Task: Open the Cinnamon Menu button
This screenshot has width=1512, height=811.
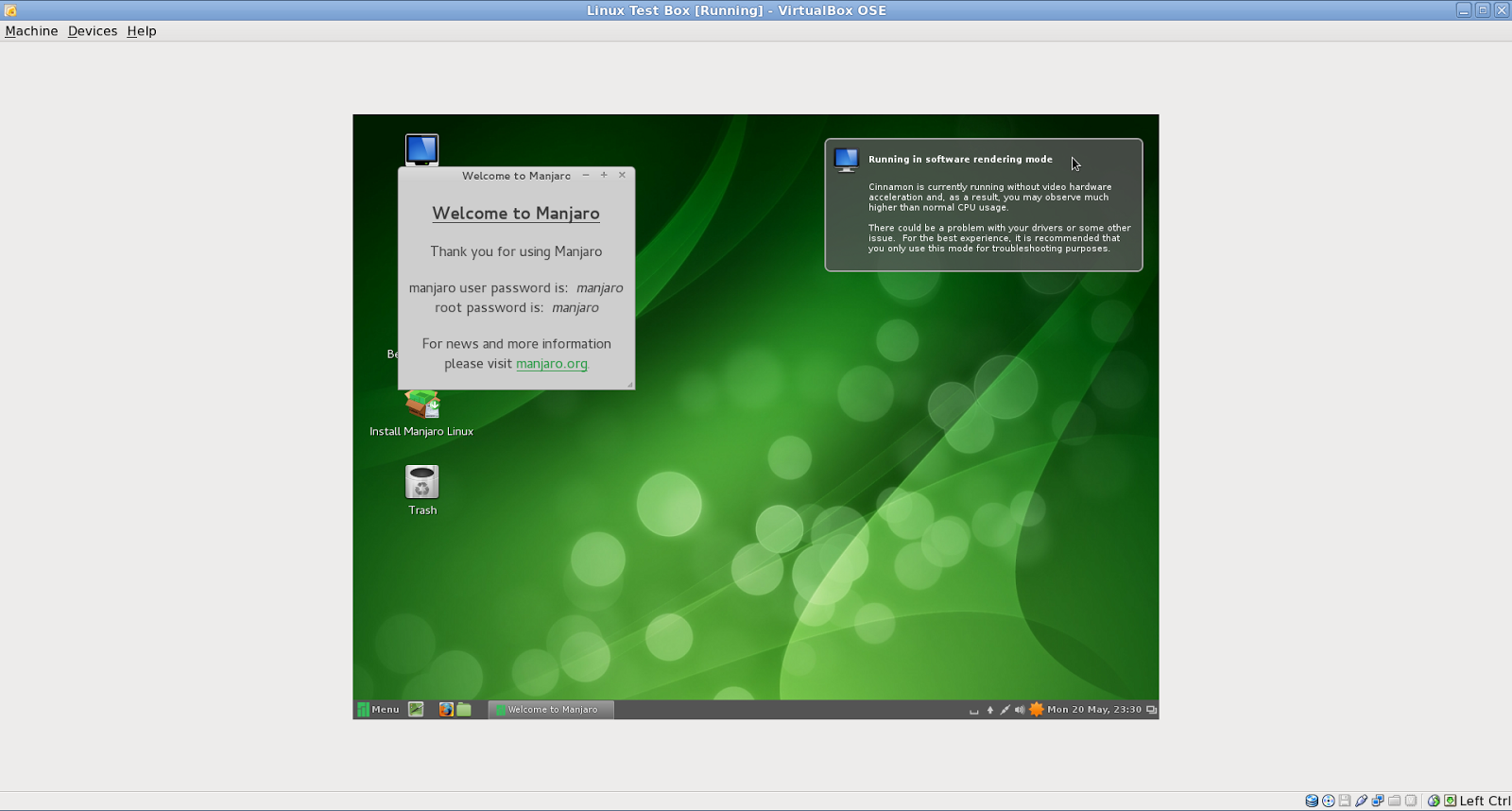Action: point(379,709)
